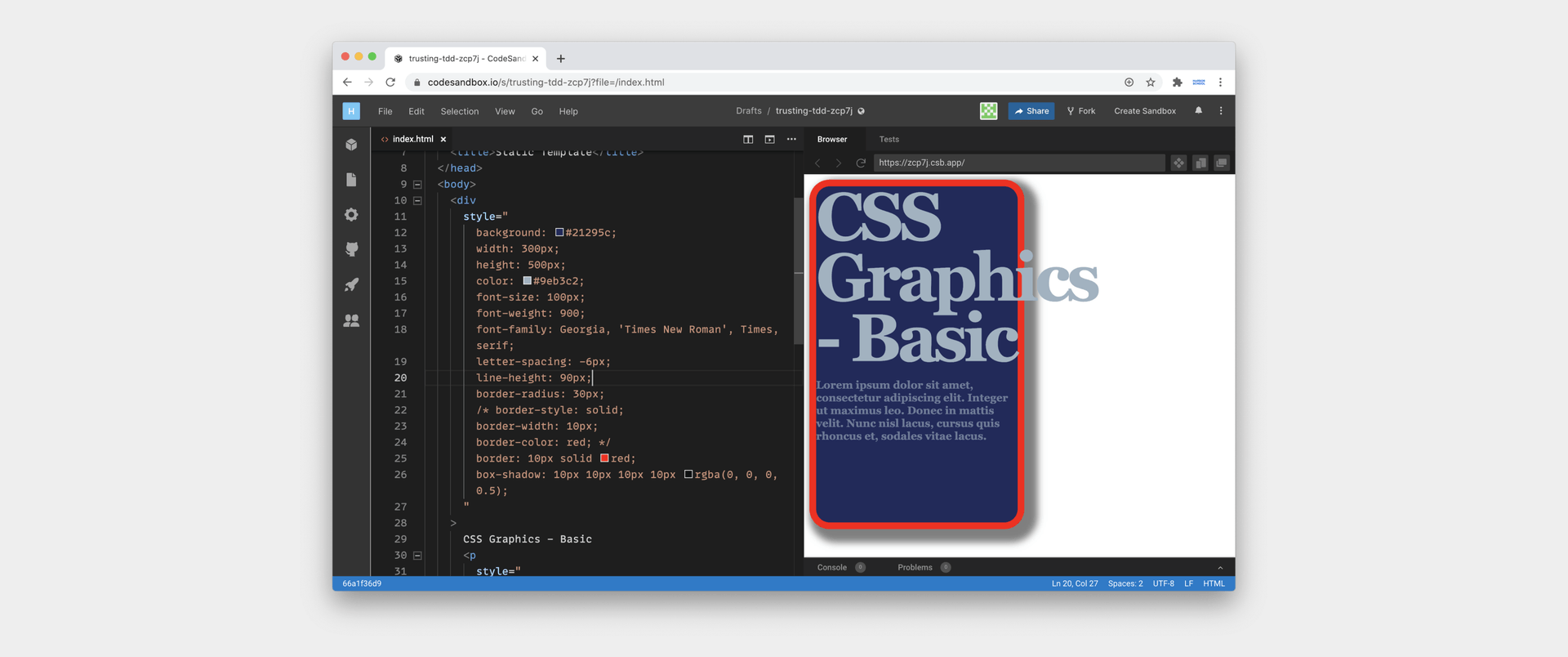The height and width of the screenshot is (657, 1568).
Task: Click HTML language mode in status bar
Action: pos(1214,583)
